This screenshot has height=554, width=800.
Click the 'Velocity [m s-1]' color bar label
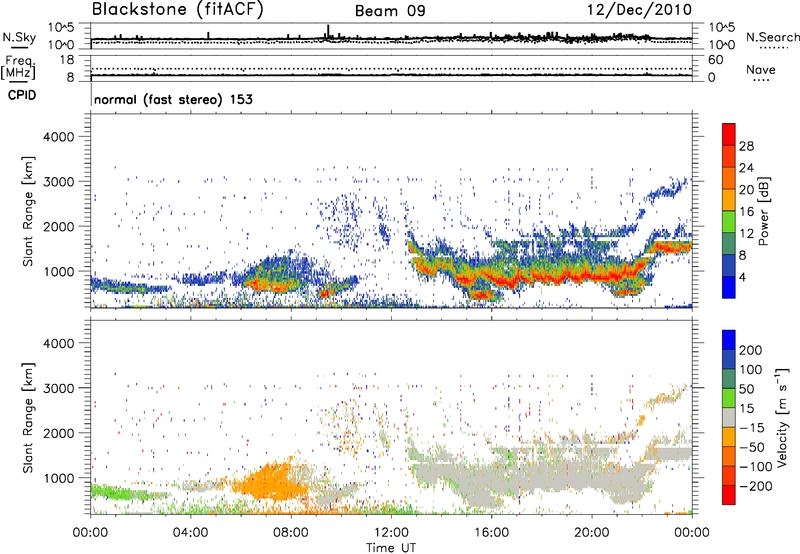click(782, 417)
